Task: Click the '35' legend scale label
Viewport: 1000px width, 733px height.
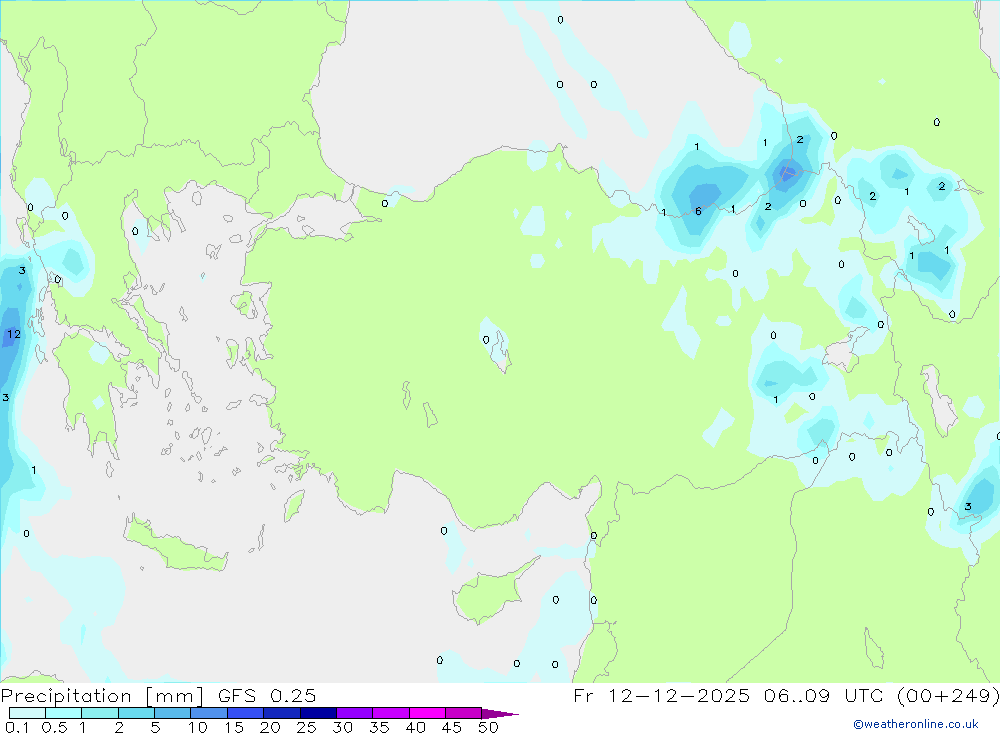Action: pos(379,727)
